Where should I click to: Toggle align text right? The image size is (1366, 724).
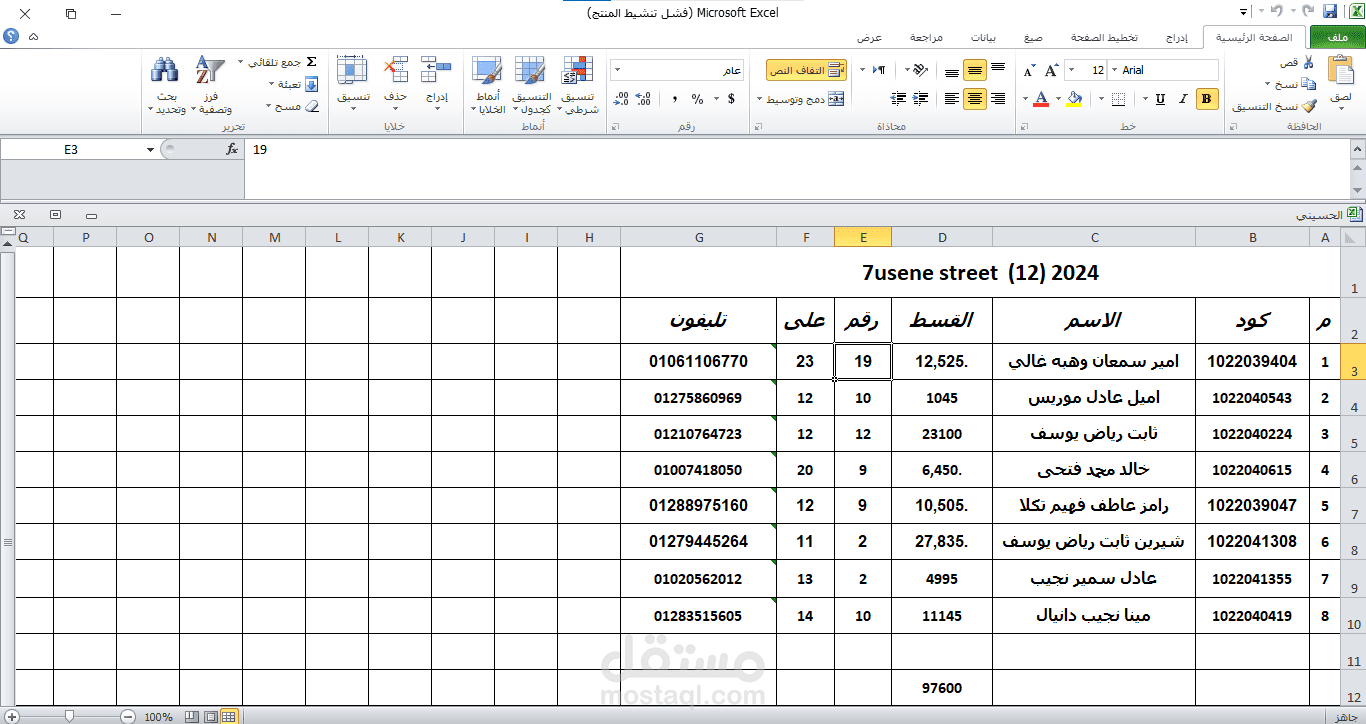997,99
